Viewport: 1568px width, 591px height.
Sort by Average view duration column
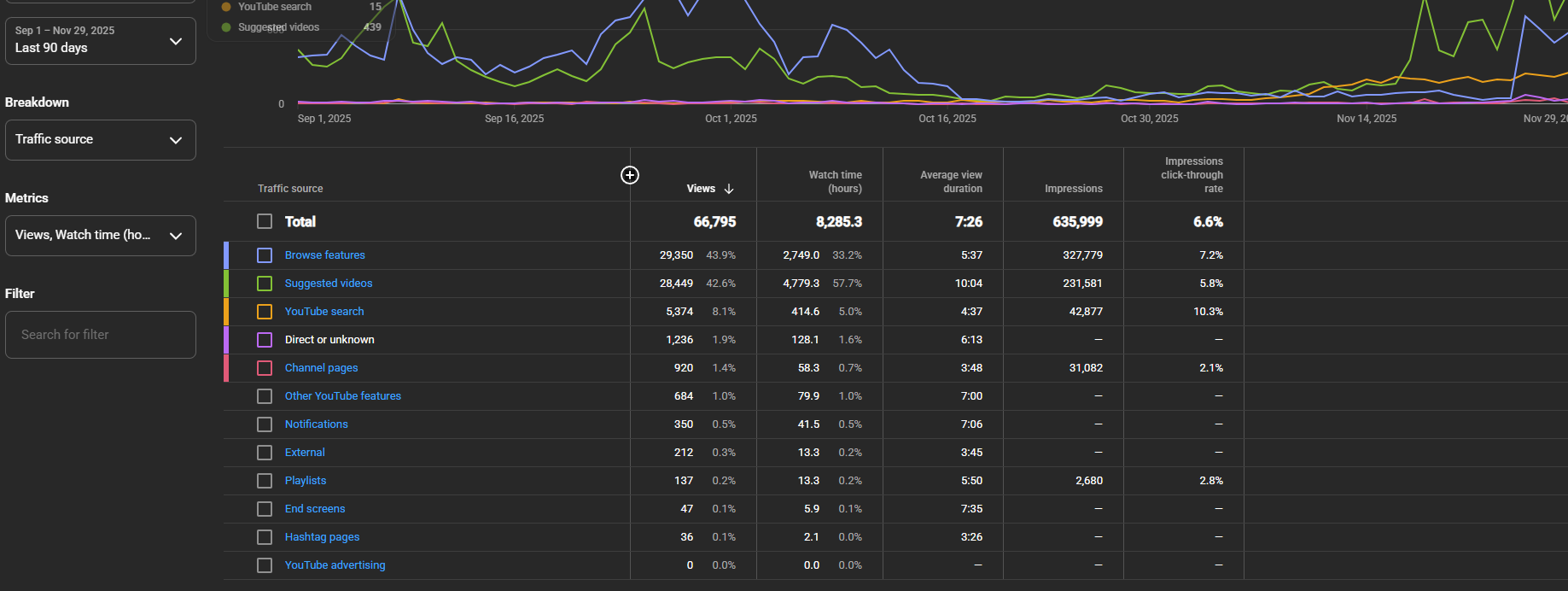pyautogui.click(x=950, y=182)
